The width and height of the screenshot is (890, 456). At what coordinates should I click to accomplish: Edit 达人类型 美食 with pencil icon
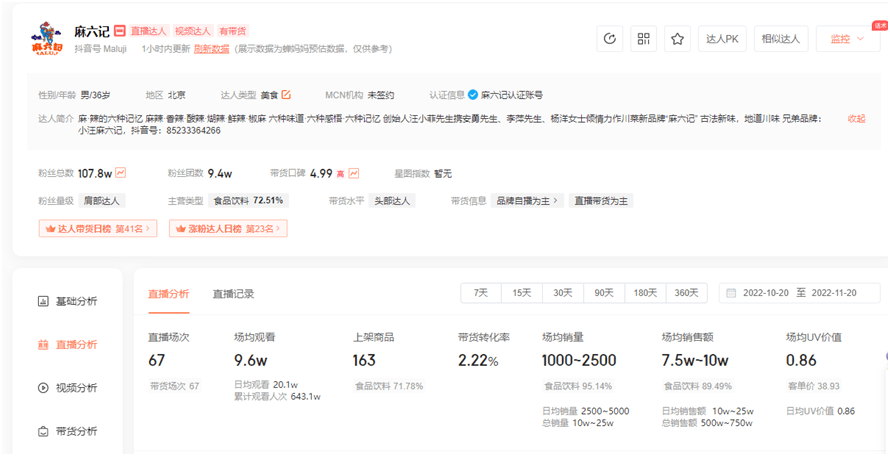click(x=286, y=95)
